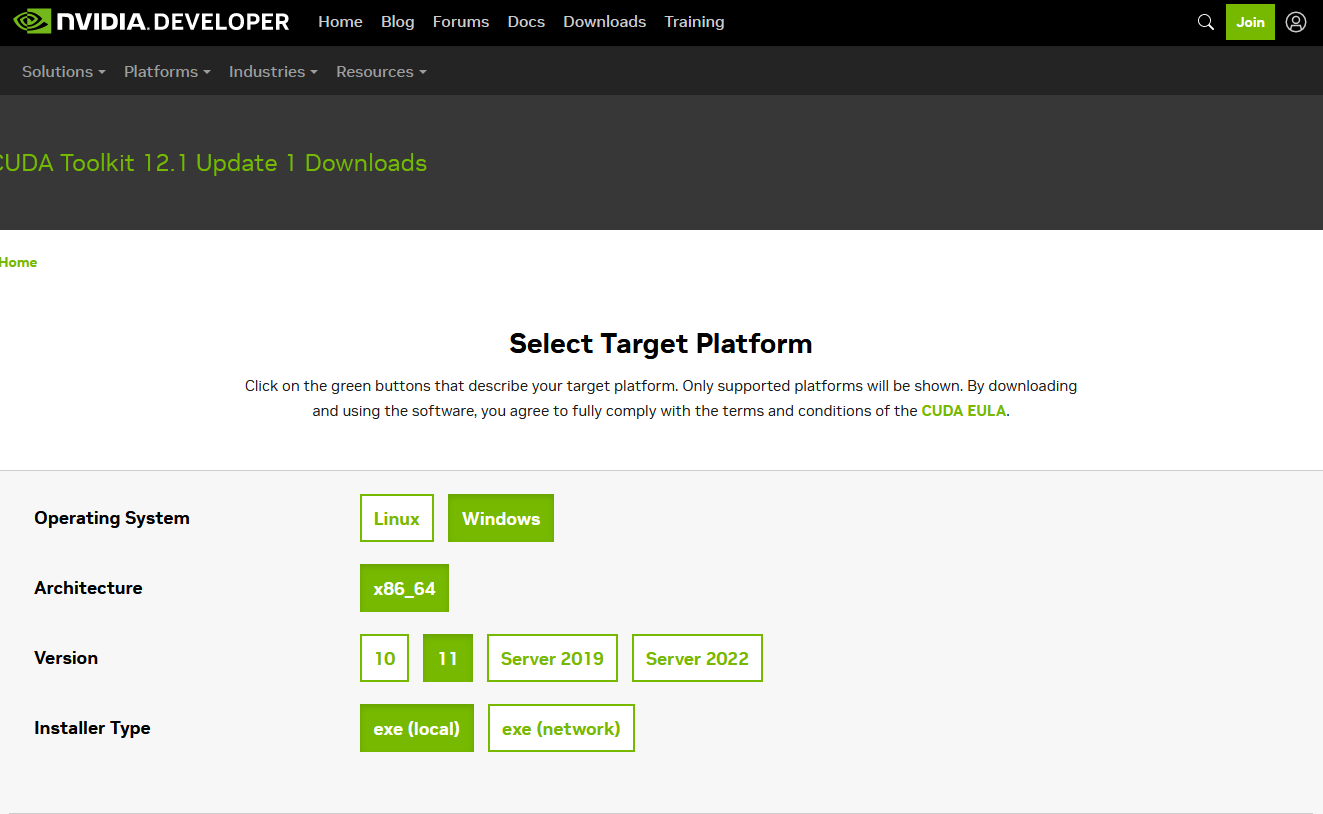Select the exe (local) installer type
Screen dimensions: 1323x814
click(417, 728)
